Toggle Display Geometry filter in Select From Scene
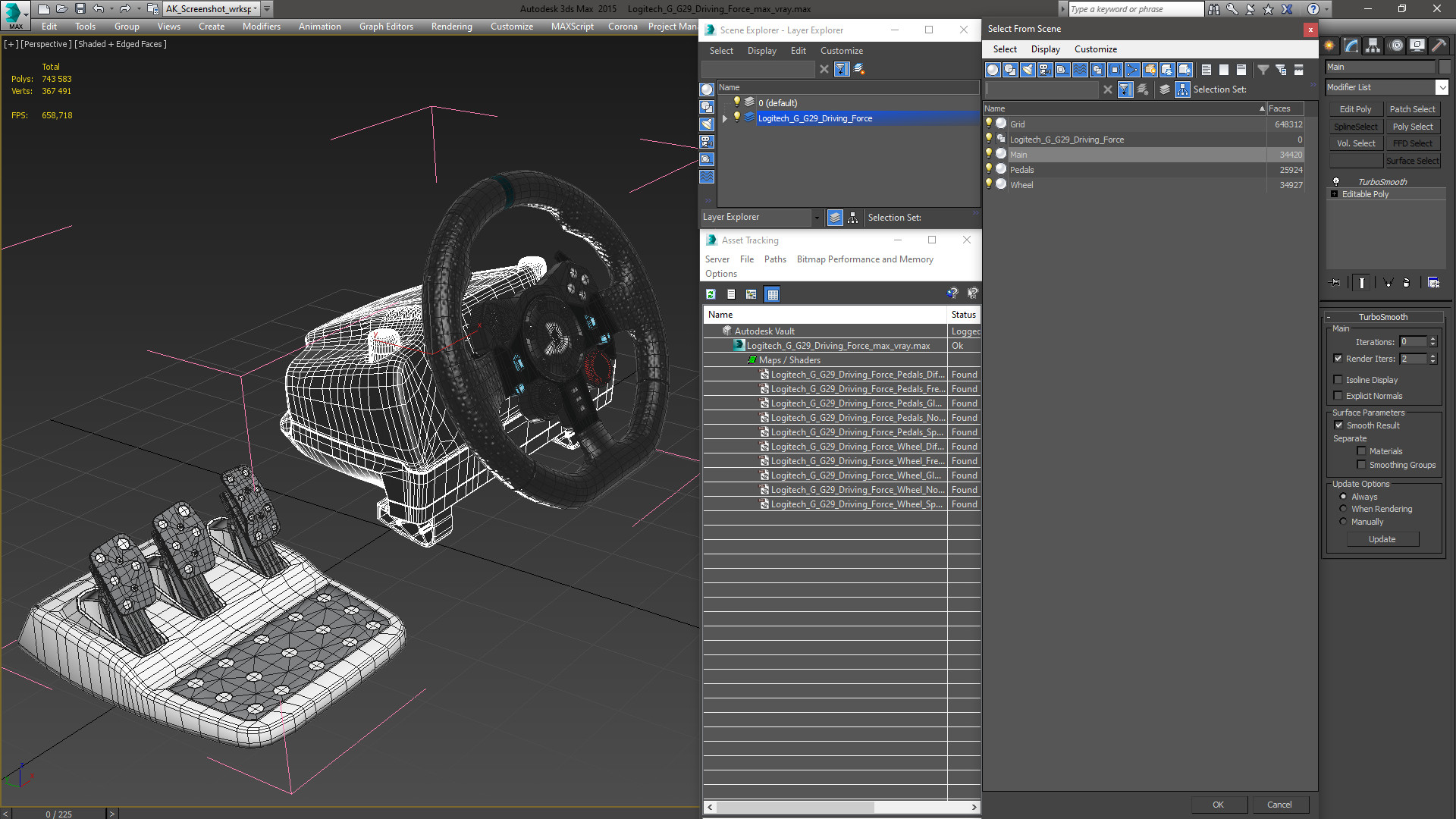1456x819 pixels. coord(993,70)
